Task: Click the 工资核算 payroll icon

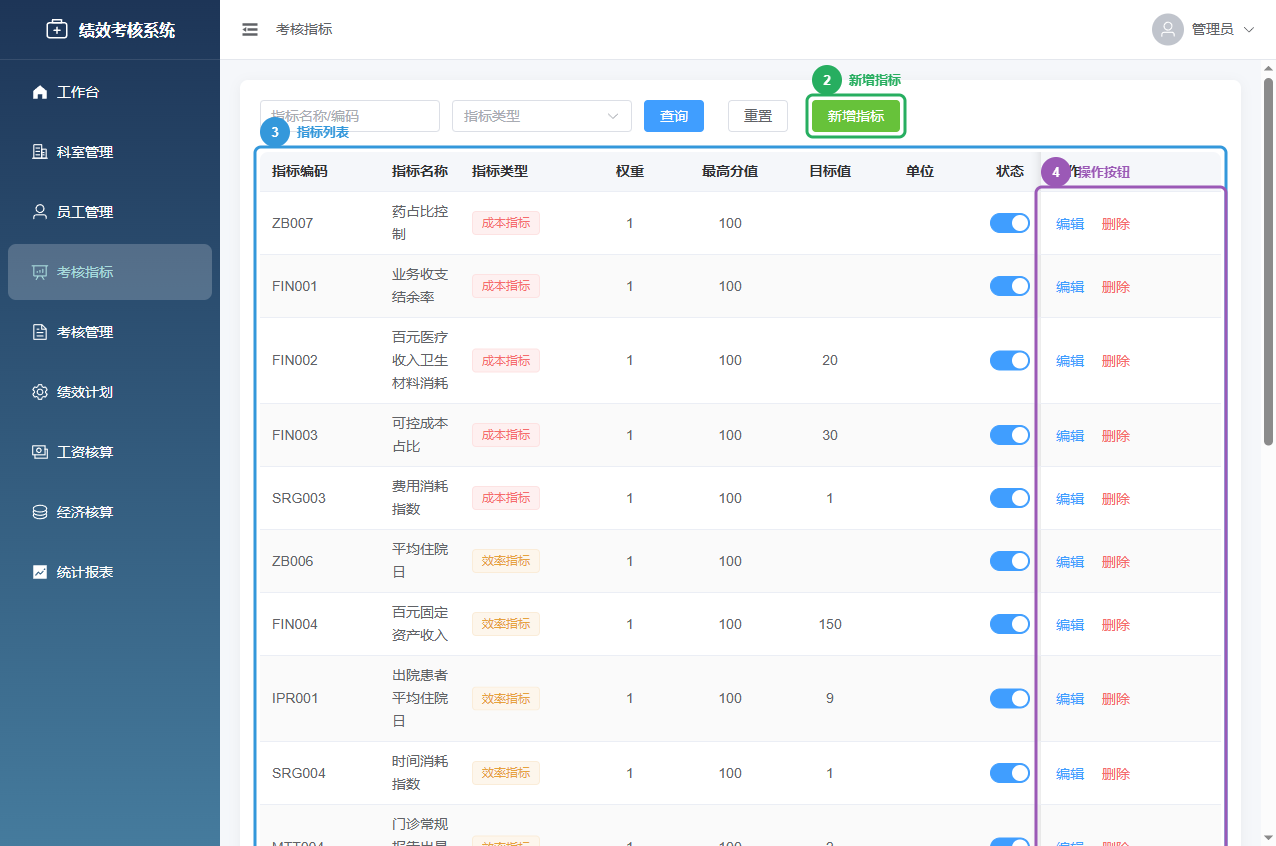Action: click(40, 451)
